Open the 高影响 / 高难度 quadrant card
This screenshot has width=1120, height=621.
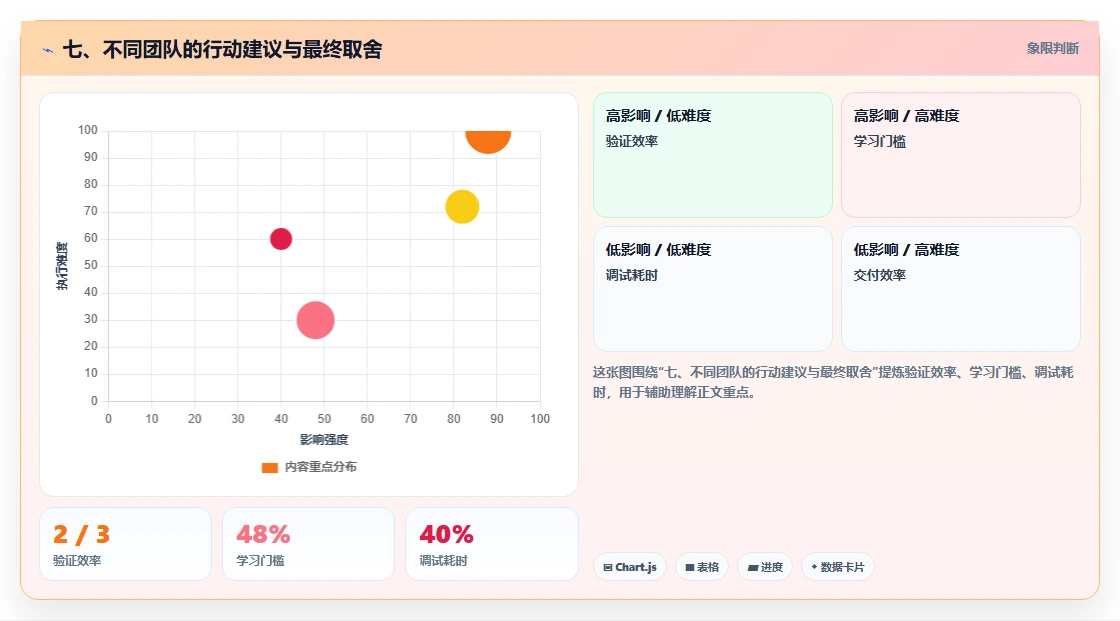961,155
